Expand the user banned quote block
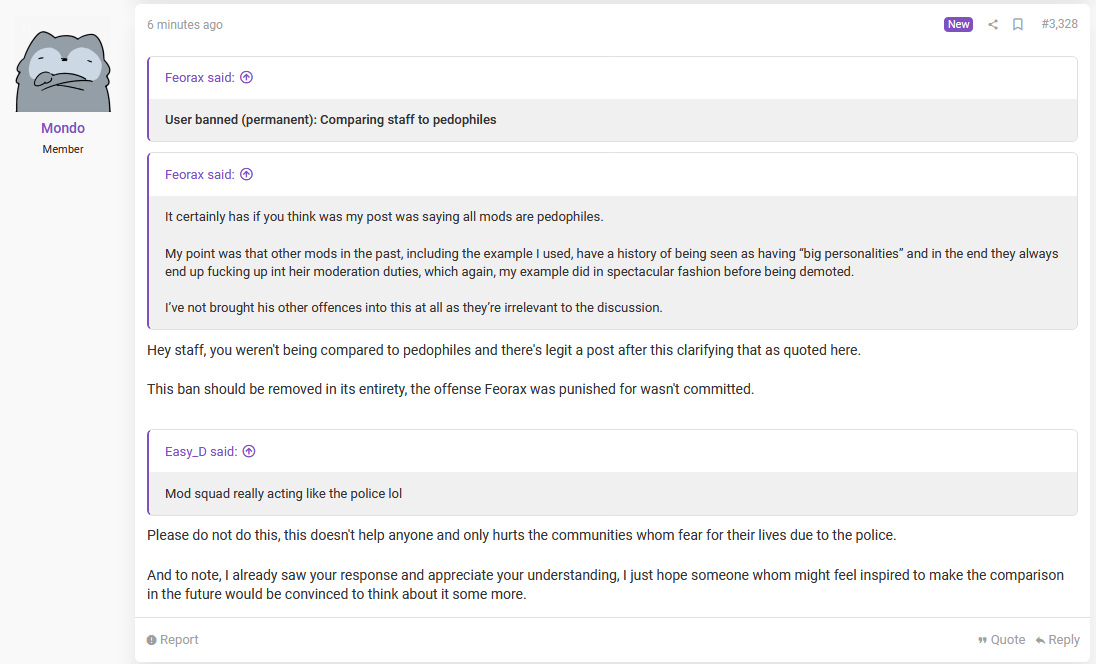 (613, 120)
